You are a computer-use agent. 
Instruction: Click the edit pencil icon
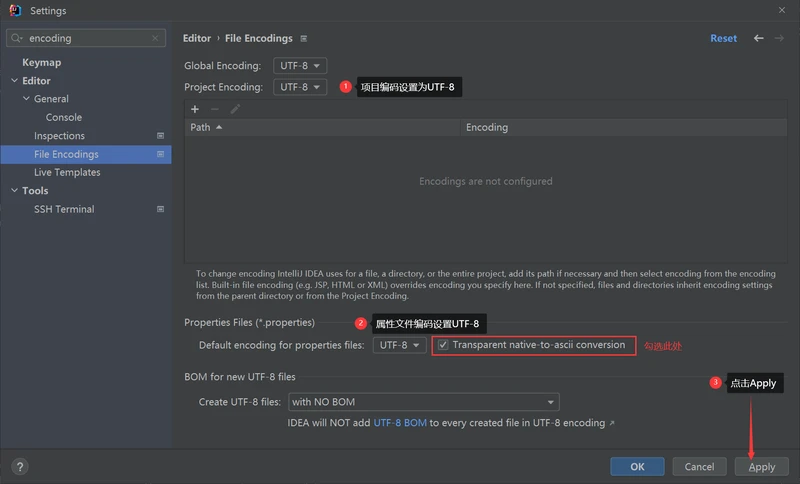click(235, 109)
